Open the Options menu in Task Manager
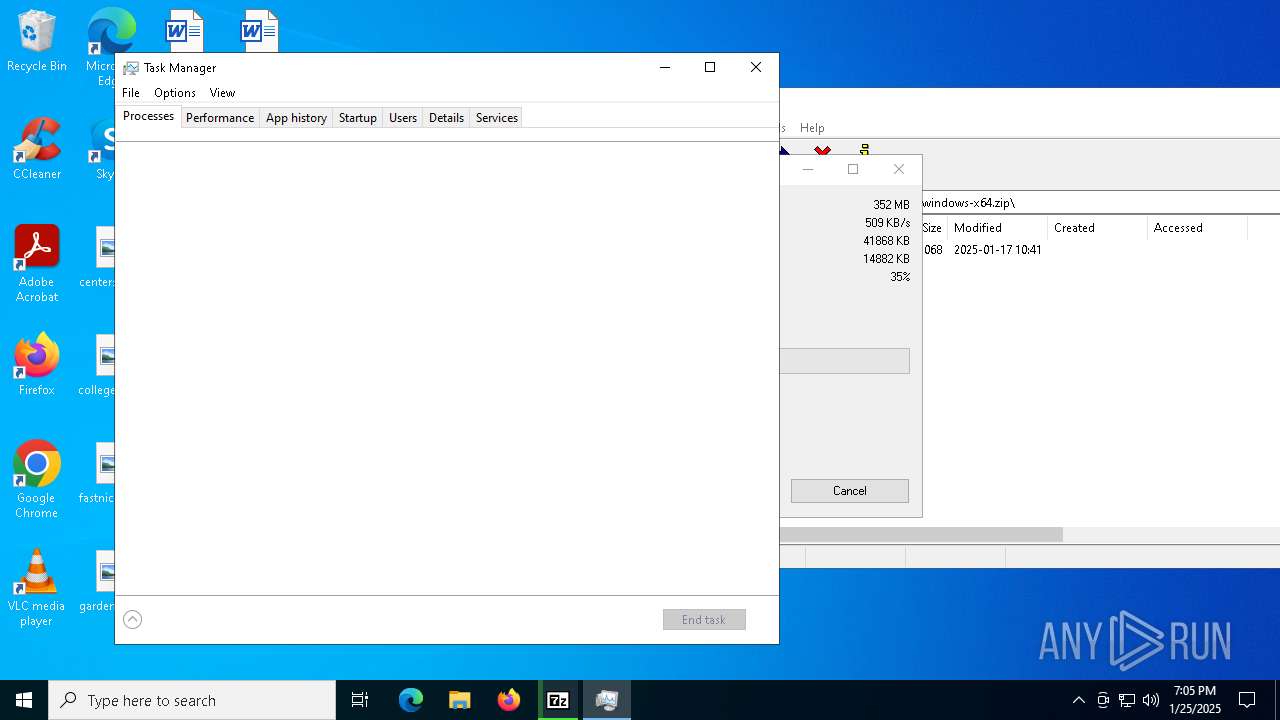 tap(175, 93)
